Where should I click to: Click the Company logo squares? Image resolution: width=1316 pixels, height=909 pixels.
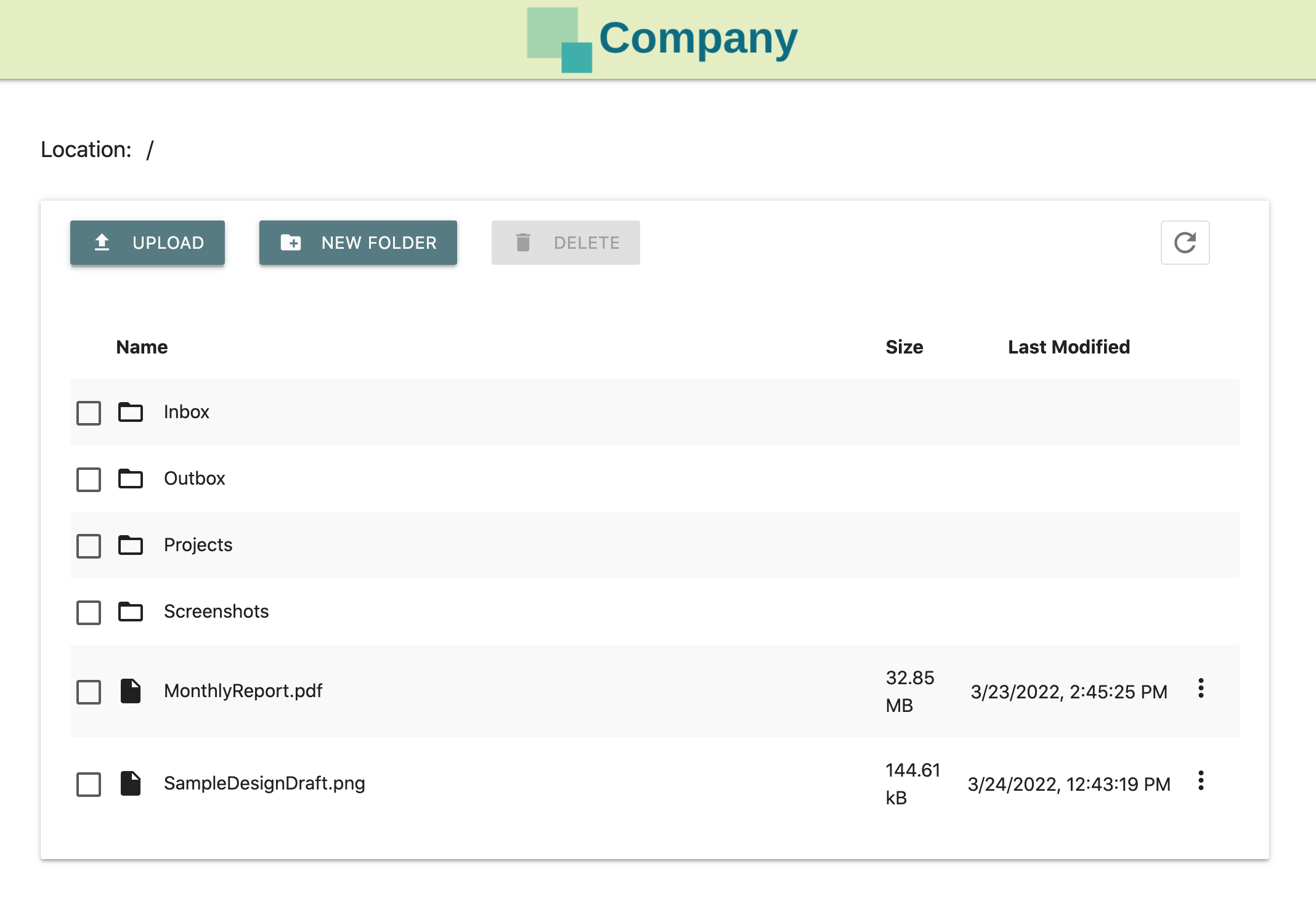coord(559,40)
